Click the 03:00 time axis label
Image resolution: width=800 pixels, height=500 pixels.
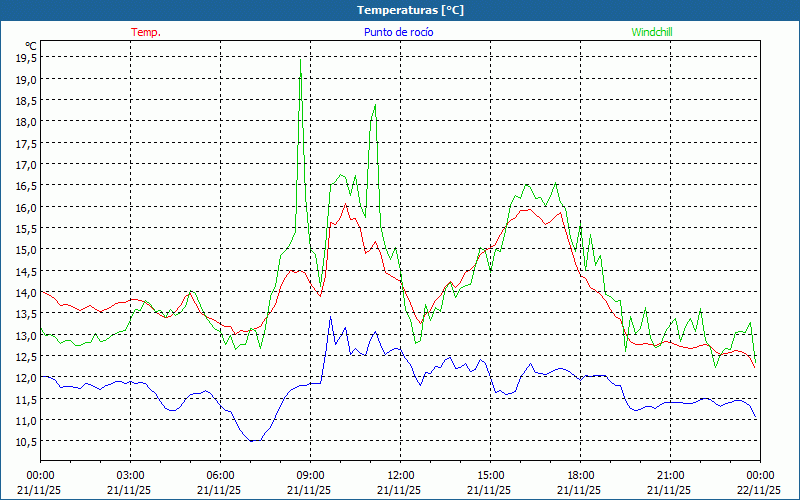tap(130, 475)
